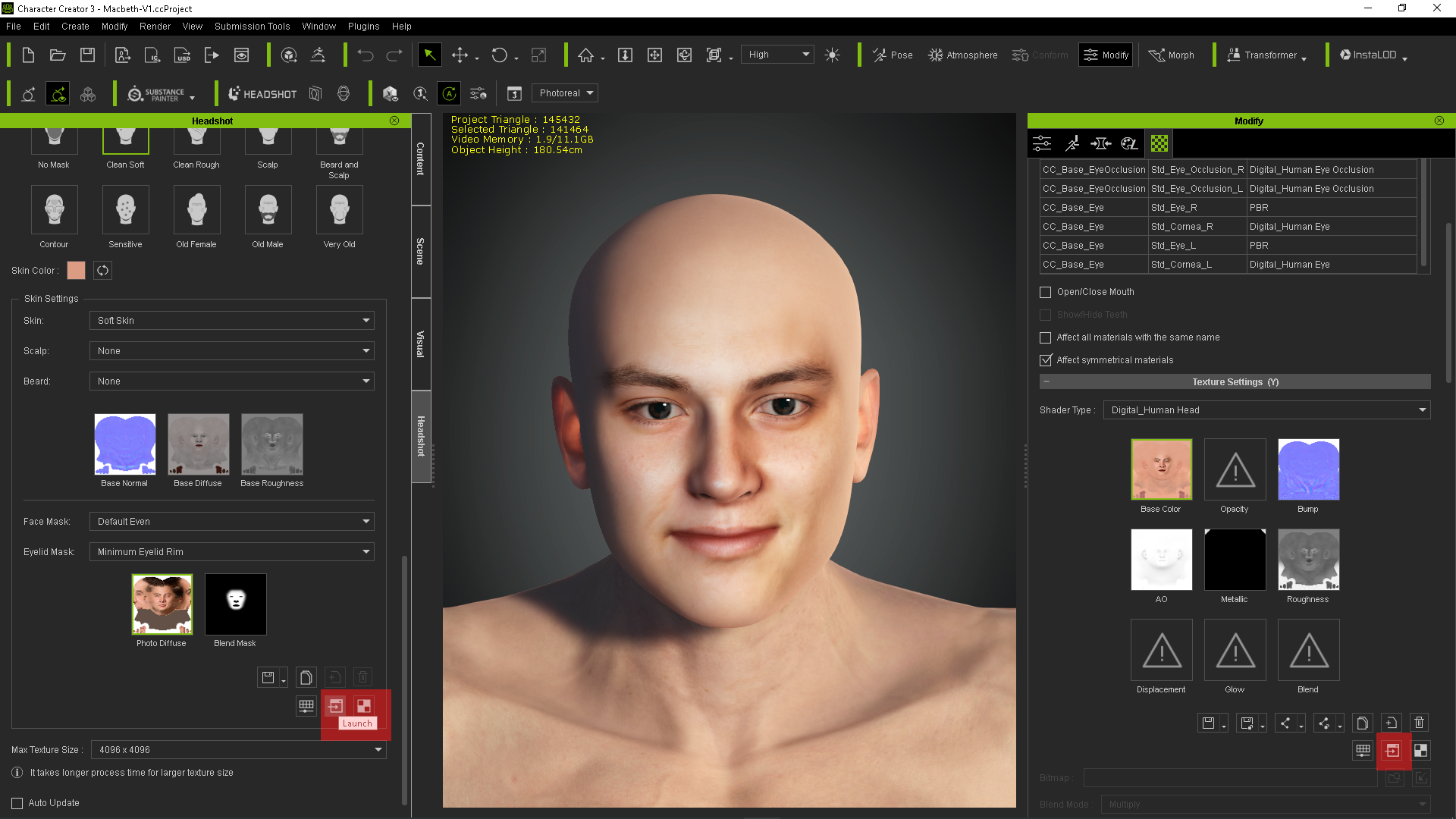
Task: Open the motion runner tab in Modify
Action: click(x=1072, y=143)
